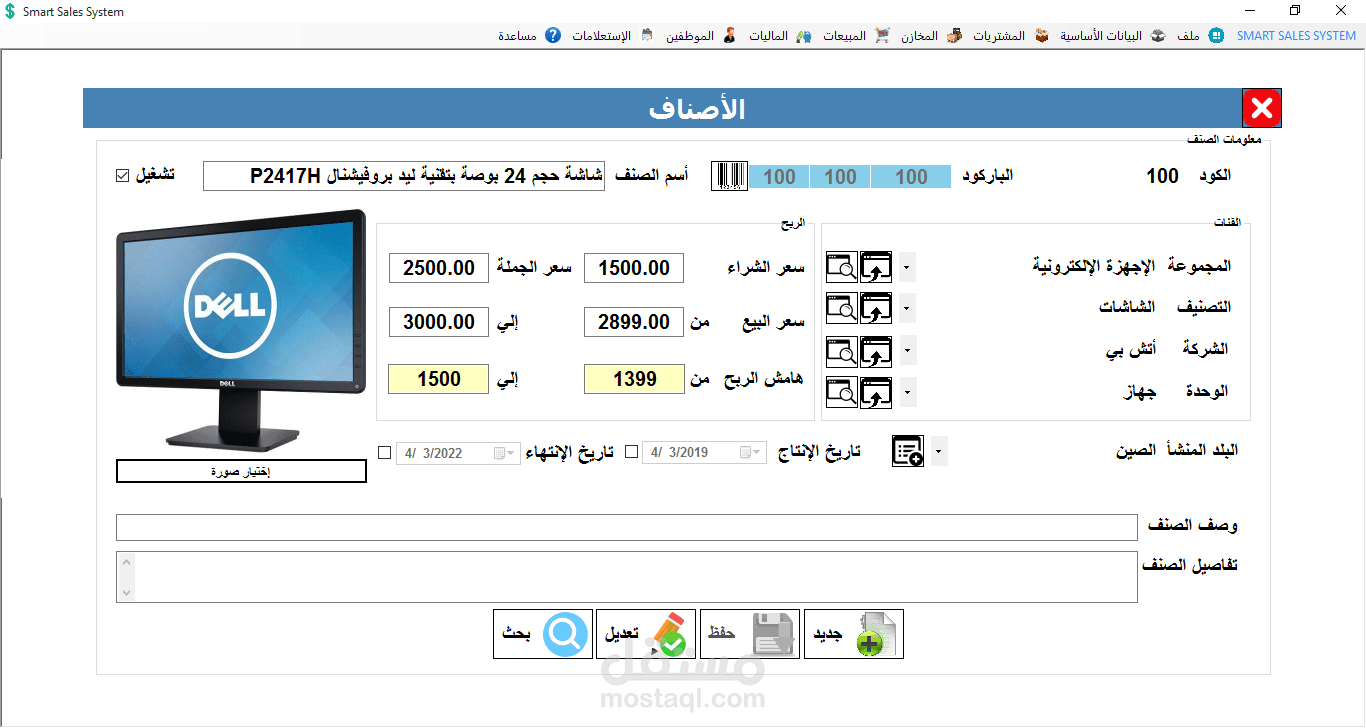Click the وصف الصنف description field
Viewport: 1366px width, 728px height.
627,527
